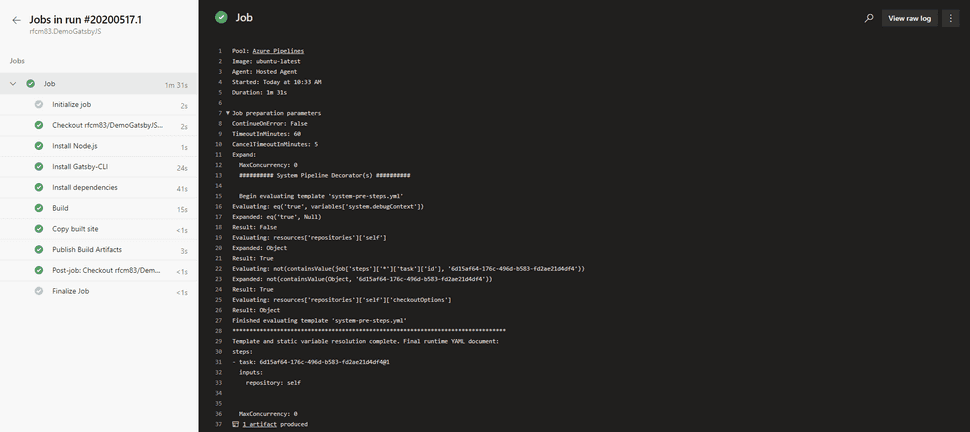Click the status icon beside Initialize job
This screenshot has height=432, width=970.
pos(39,105)
